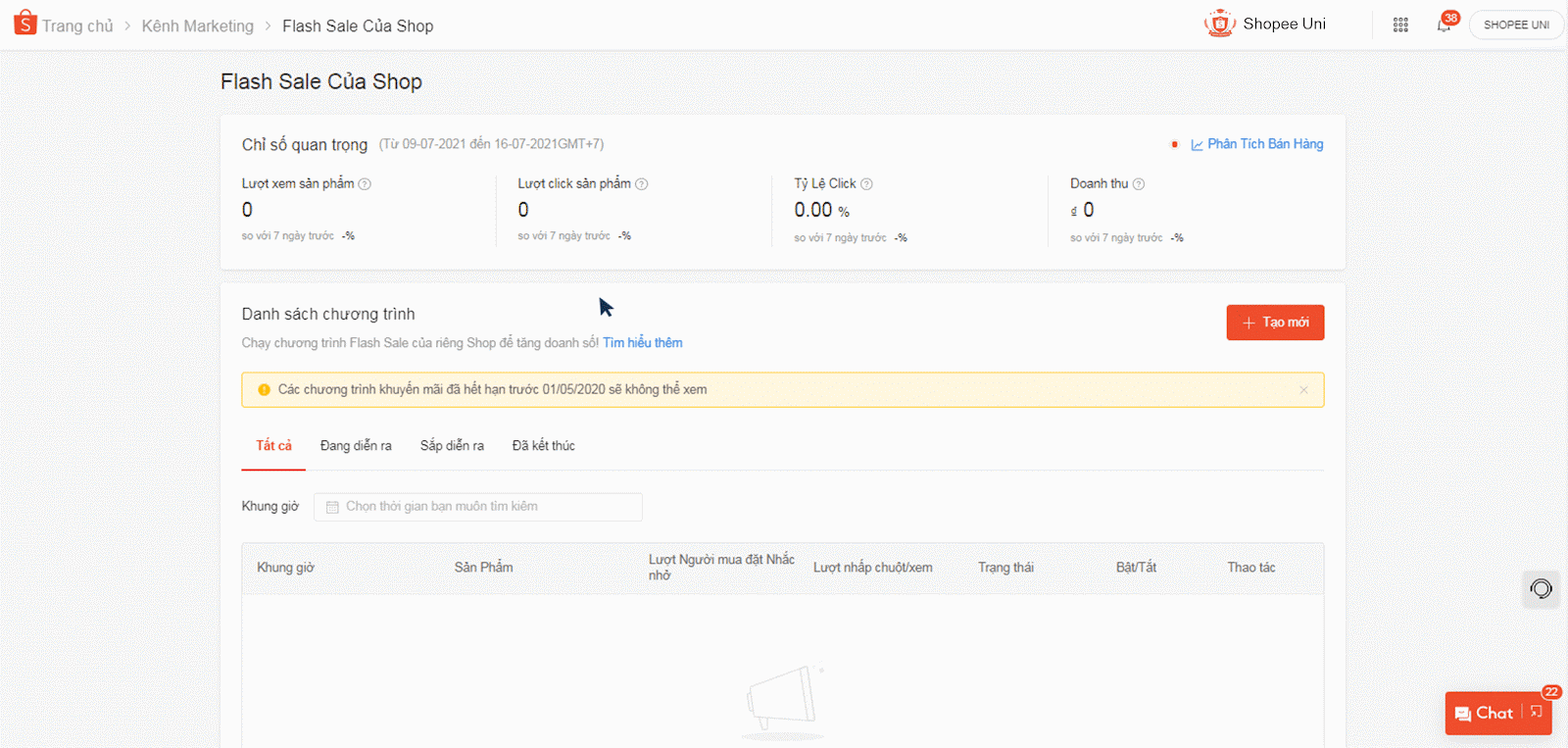
Task: Click the Thao tác column header
Action: coord(1251,568)
